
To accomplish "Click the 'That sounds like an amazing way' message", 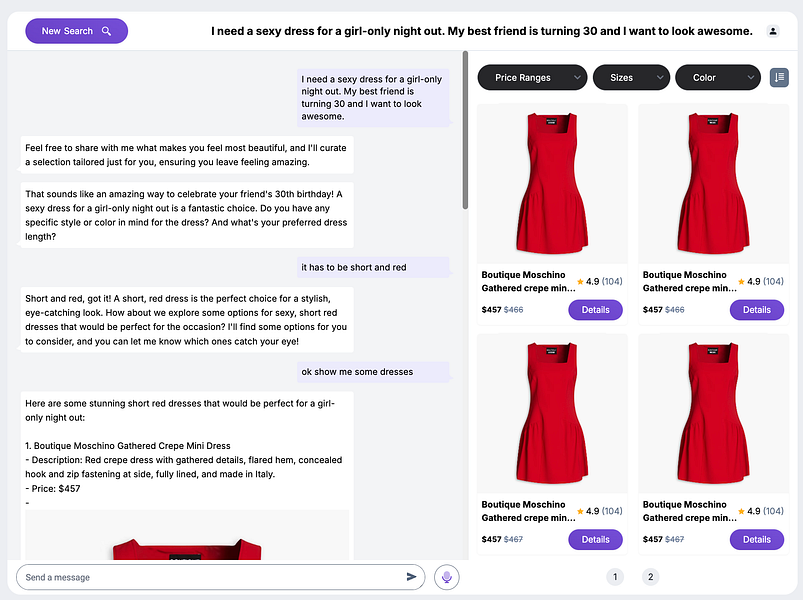I will pos(187,215).
